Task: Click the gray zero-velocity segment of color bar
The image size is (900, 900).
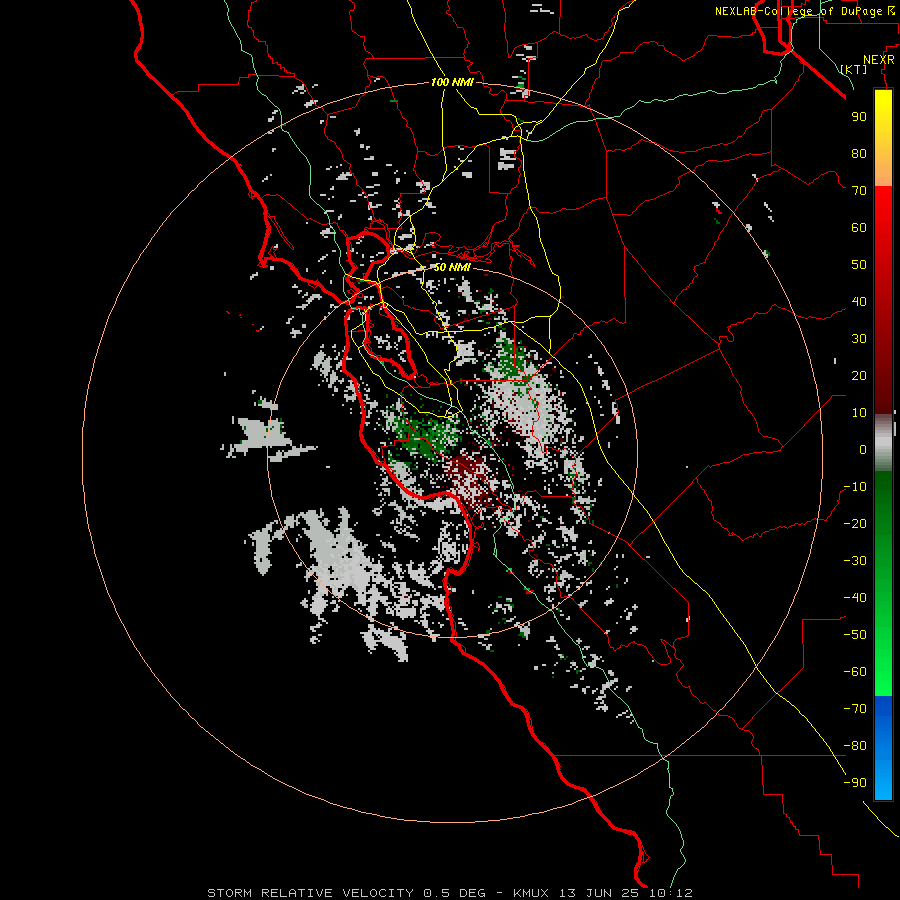Action: (x=883, y=443)
